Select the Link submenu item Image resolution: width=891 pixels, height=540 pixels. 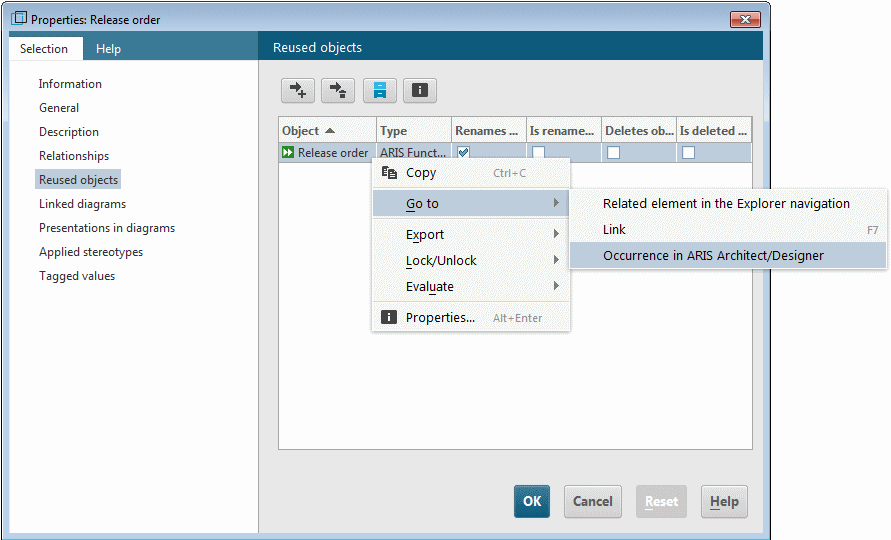tap(728, 230)
